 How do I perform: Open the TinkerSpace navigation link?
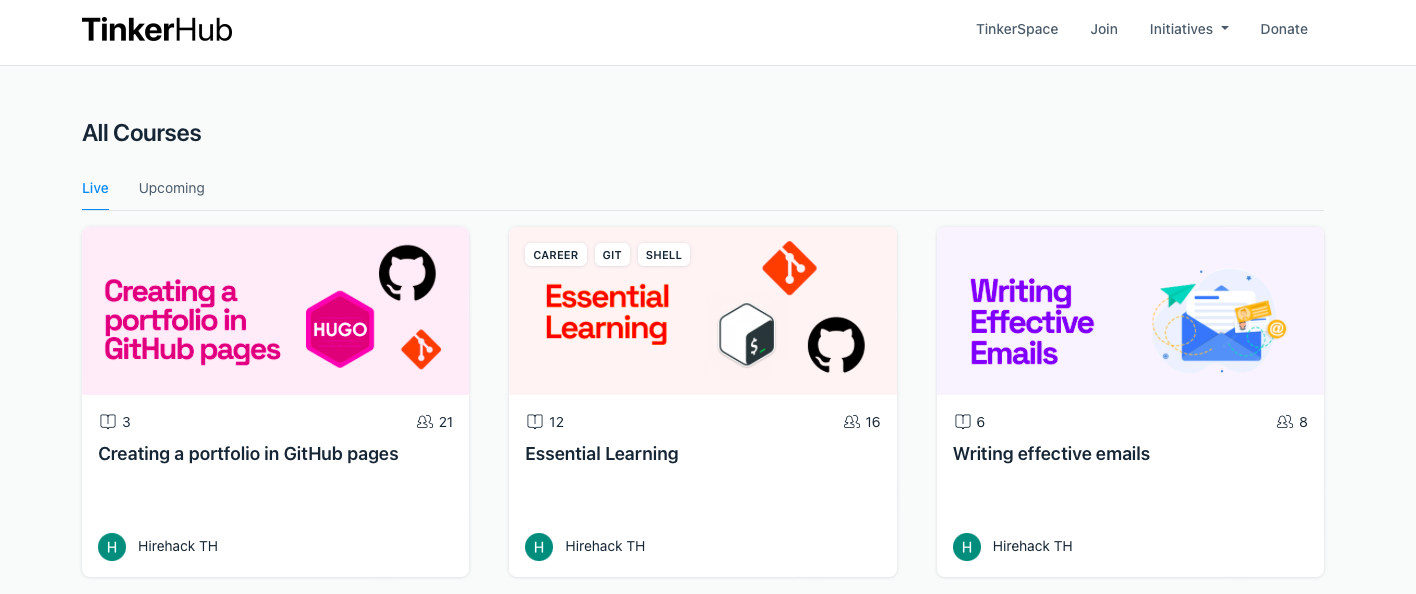(x=1017, y=29)
